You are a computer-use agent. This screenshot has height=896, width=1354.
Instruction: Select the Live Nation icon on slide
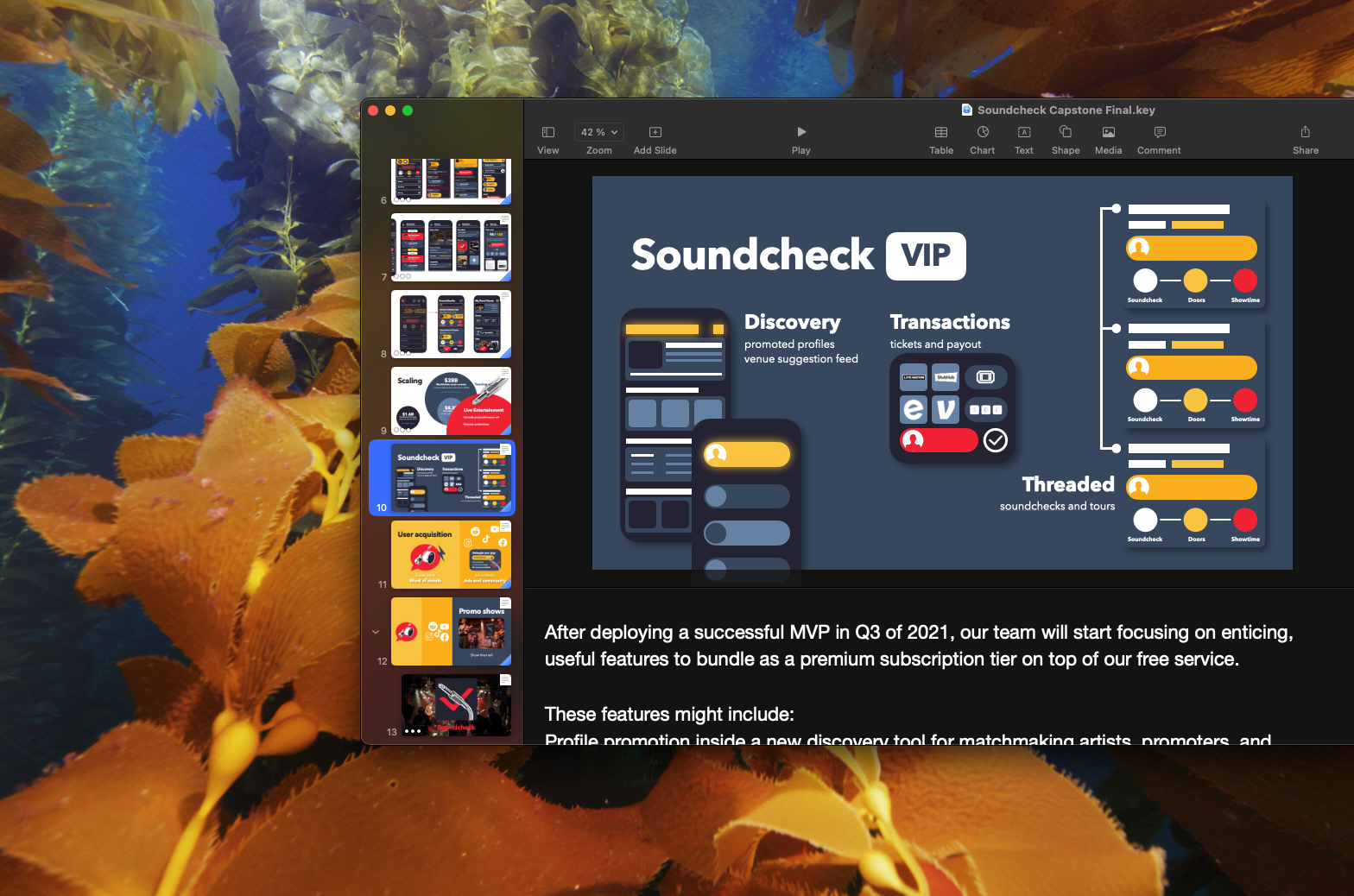point(914,377)
